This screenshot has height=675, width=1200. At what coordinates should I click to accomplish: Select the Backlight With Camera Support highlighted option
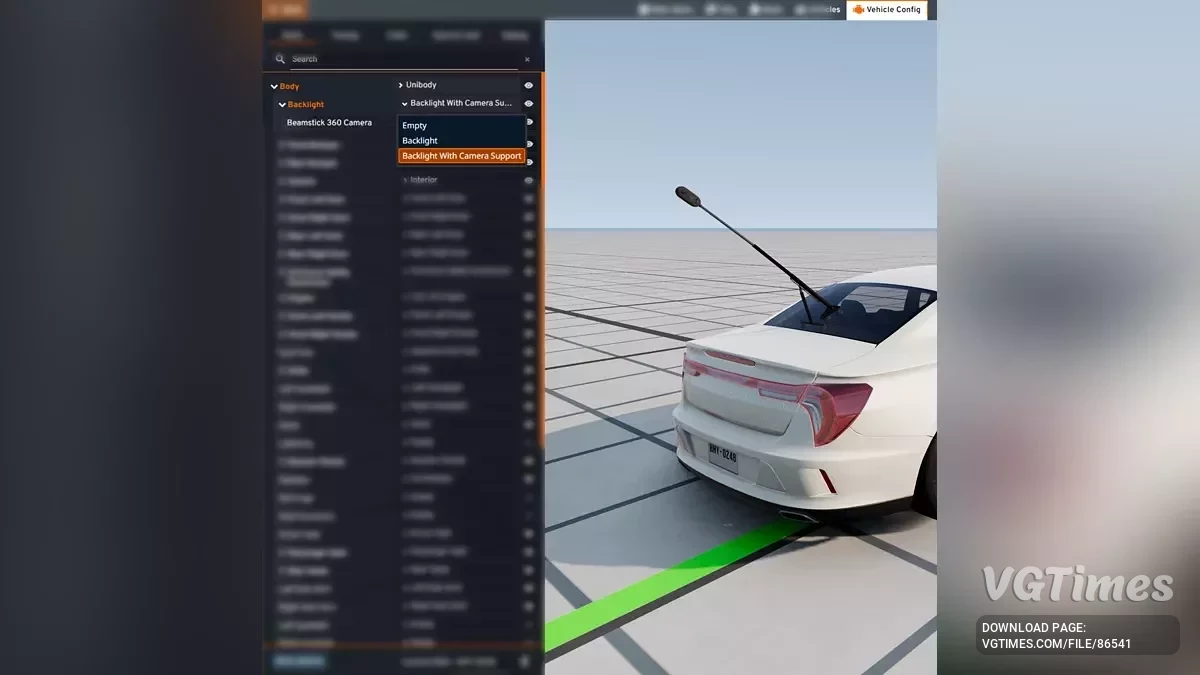point(461,155)
